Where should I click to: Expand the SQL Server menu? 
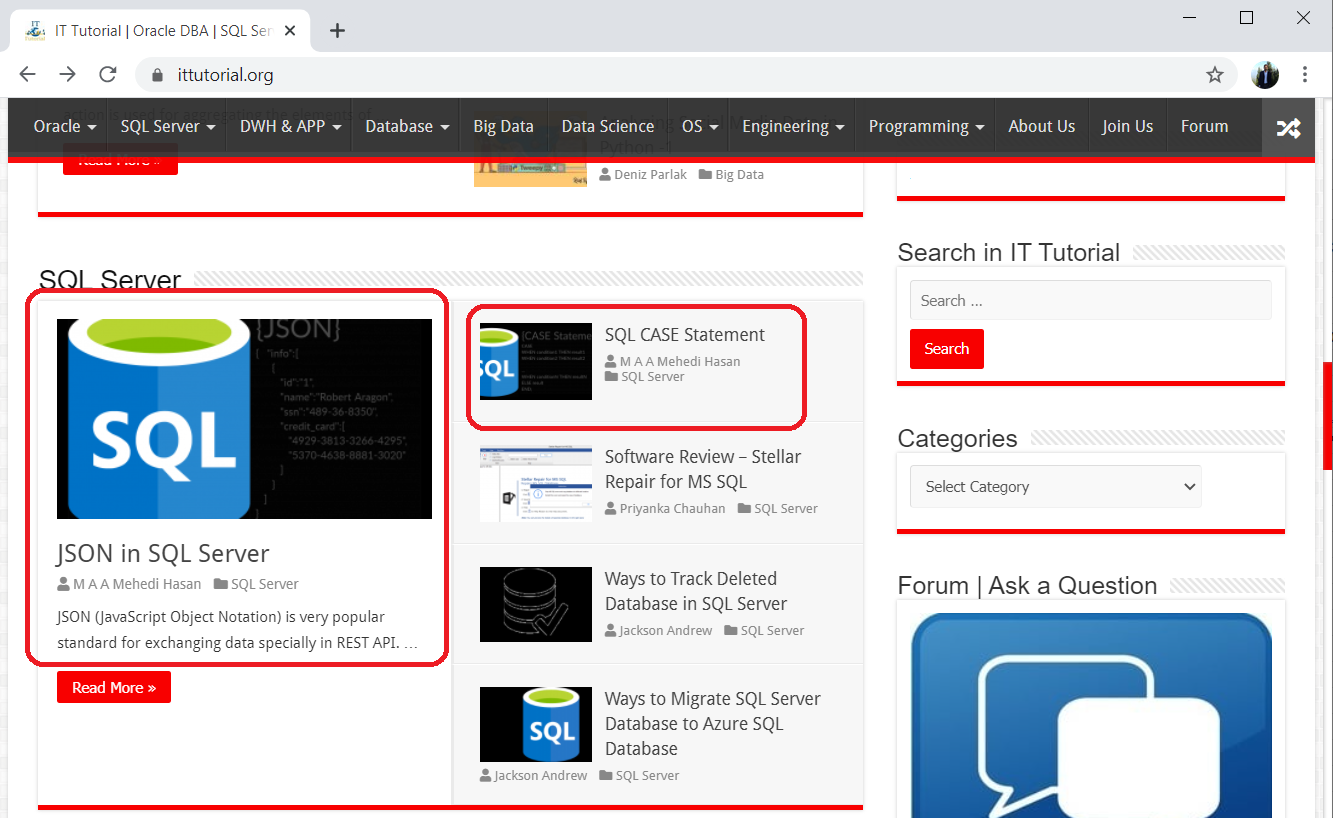(167, 126)
